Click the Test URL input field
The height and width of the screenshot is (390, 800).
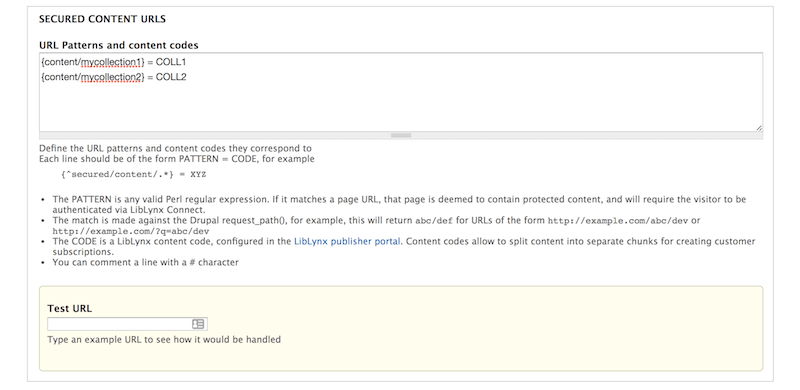127,324
